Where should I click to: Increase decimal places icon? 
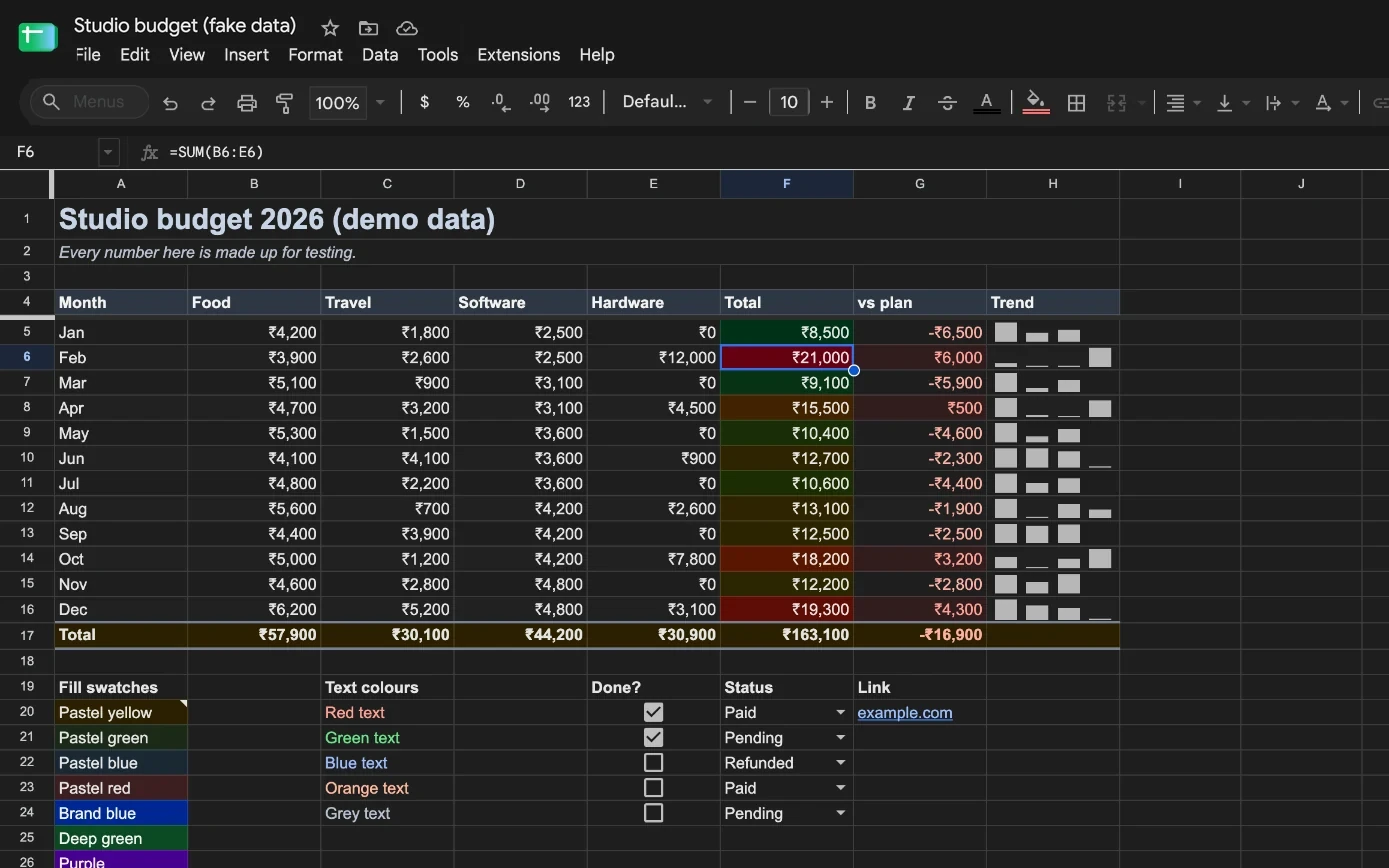pyautogui.click(x=540, y=102)
